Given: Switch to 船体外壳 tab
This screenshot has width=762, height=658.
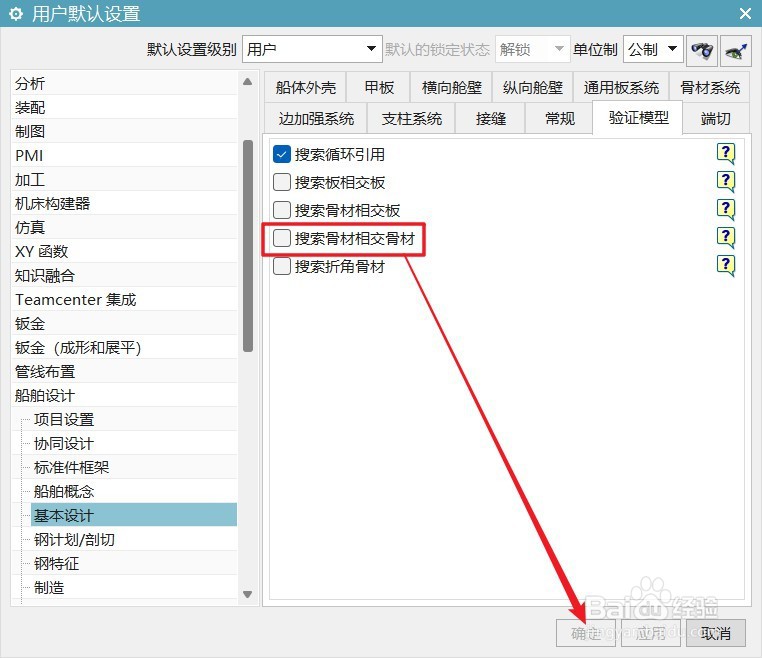Looking at the screenshot, I should tap(305, 87).
